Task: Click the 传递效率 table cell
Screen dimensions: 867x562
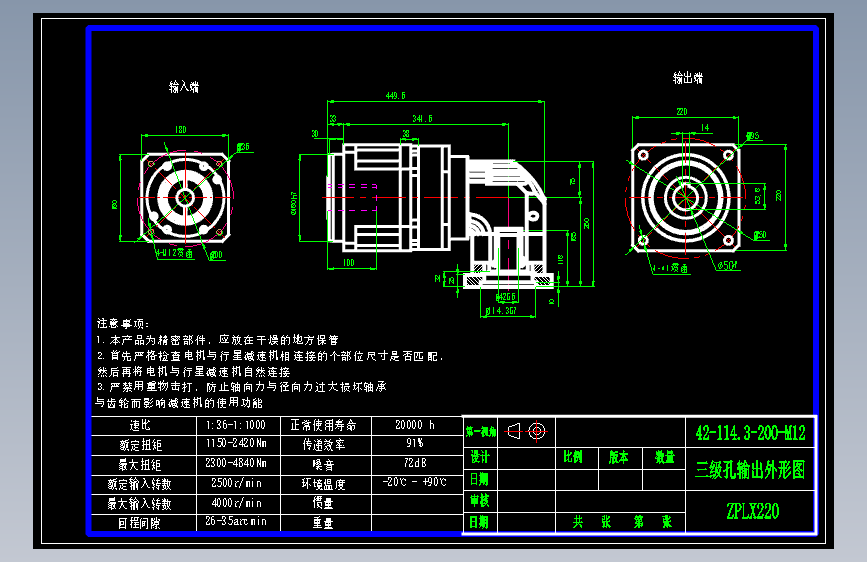Action: (326, 445)
